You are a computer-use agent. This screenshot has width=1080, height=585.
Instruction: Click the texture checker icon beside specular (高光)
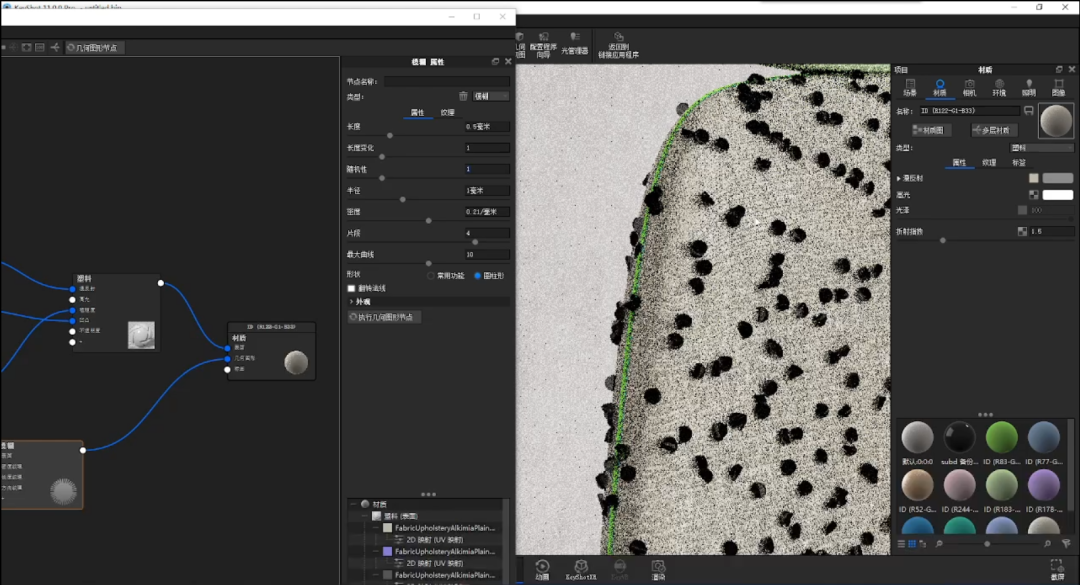1033,195
